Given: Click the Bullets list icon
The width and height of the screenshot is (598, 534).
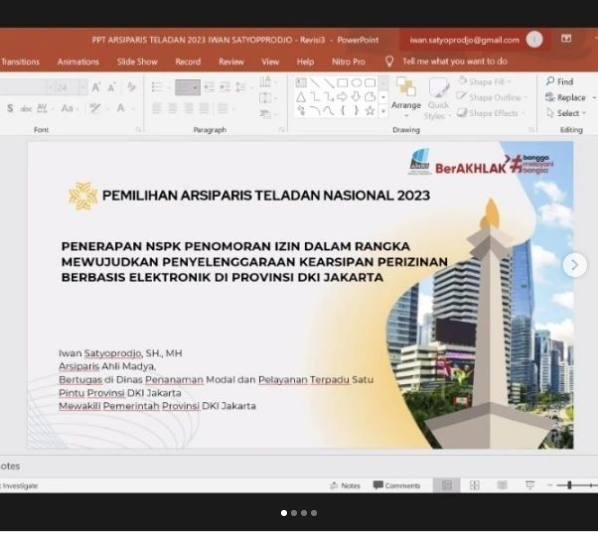Looking at the screenshot, I should coord(157,87).
